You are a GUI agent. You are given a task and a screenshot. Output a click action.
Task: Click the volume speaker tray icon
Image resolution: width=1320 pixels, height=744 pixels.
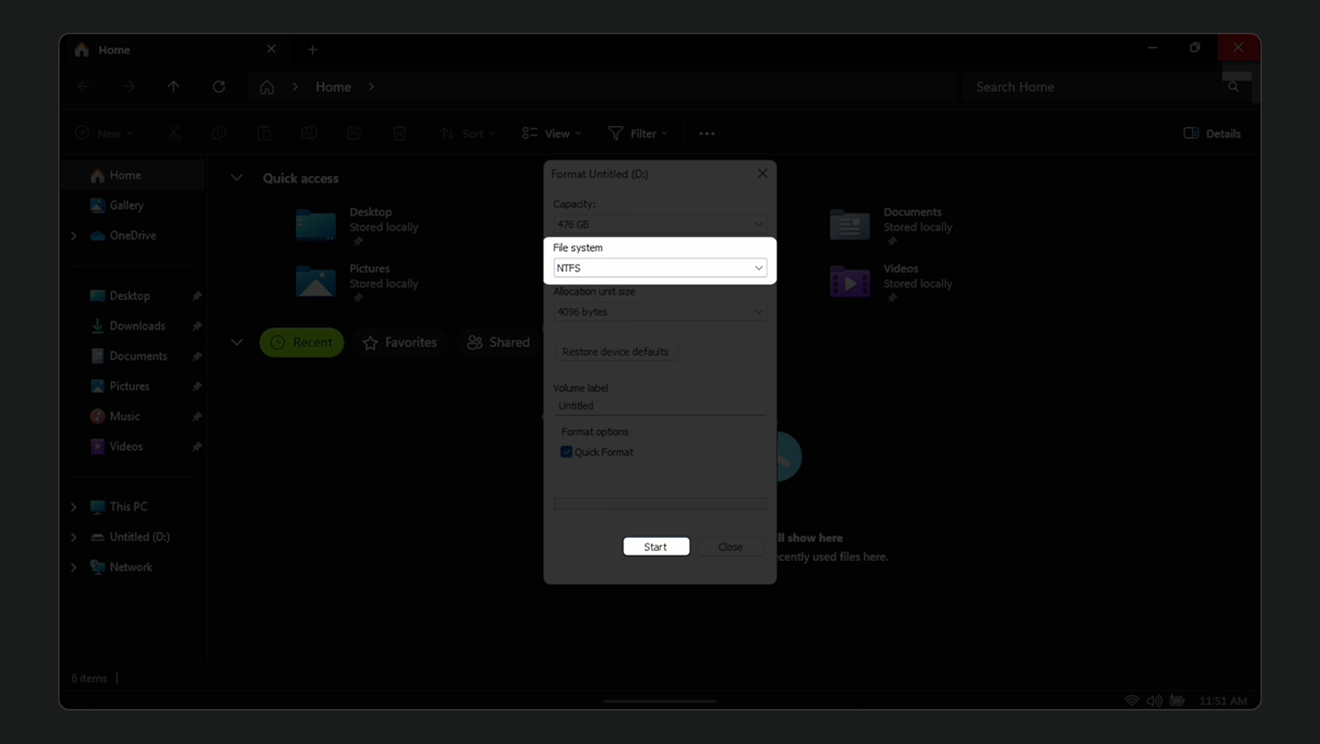pos(1155,700)
